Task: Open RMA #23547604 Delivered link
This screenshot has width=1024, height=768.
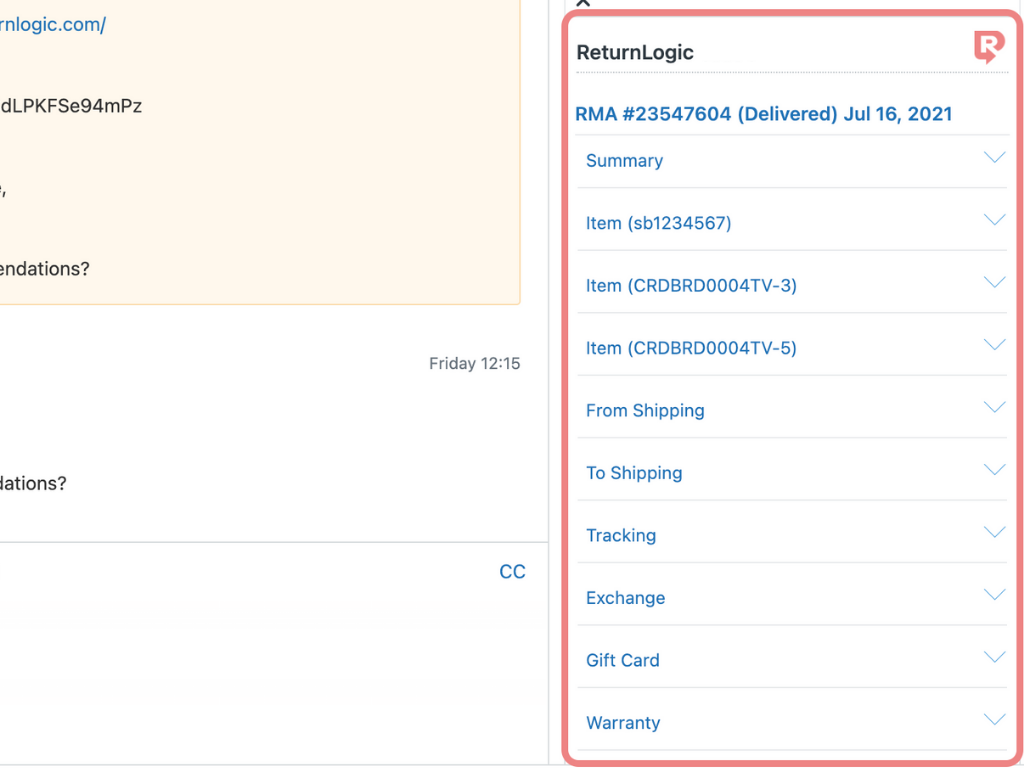Action: click(x=763, y=114)
